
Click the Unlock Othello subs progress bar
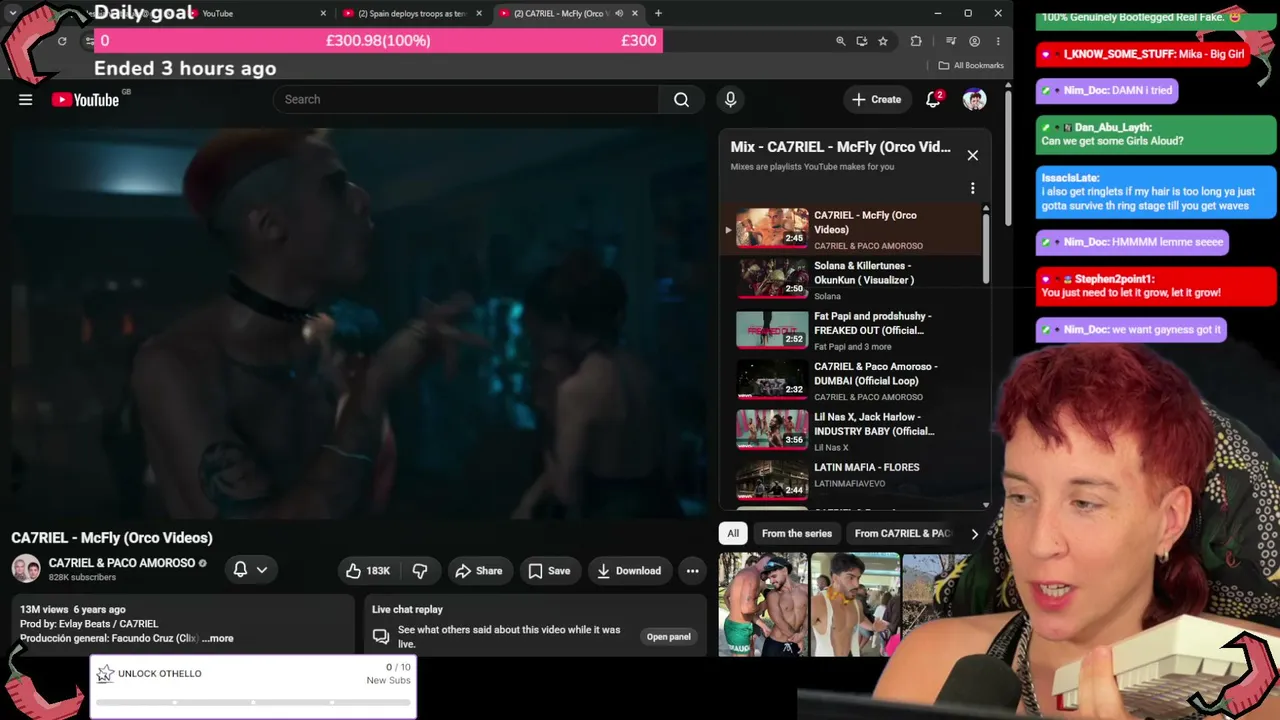(254, 703)
